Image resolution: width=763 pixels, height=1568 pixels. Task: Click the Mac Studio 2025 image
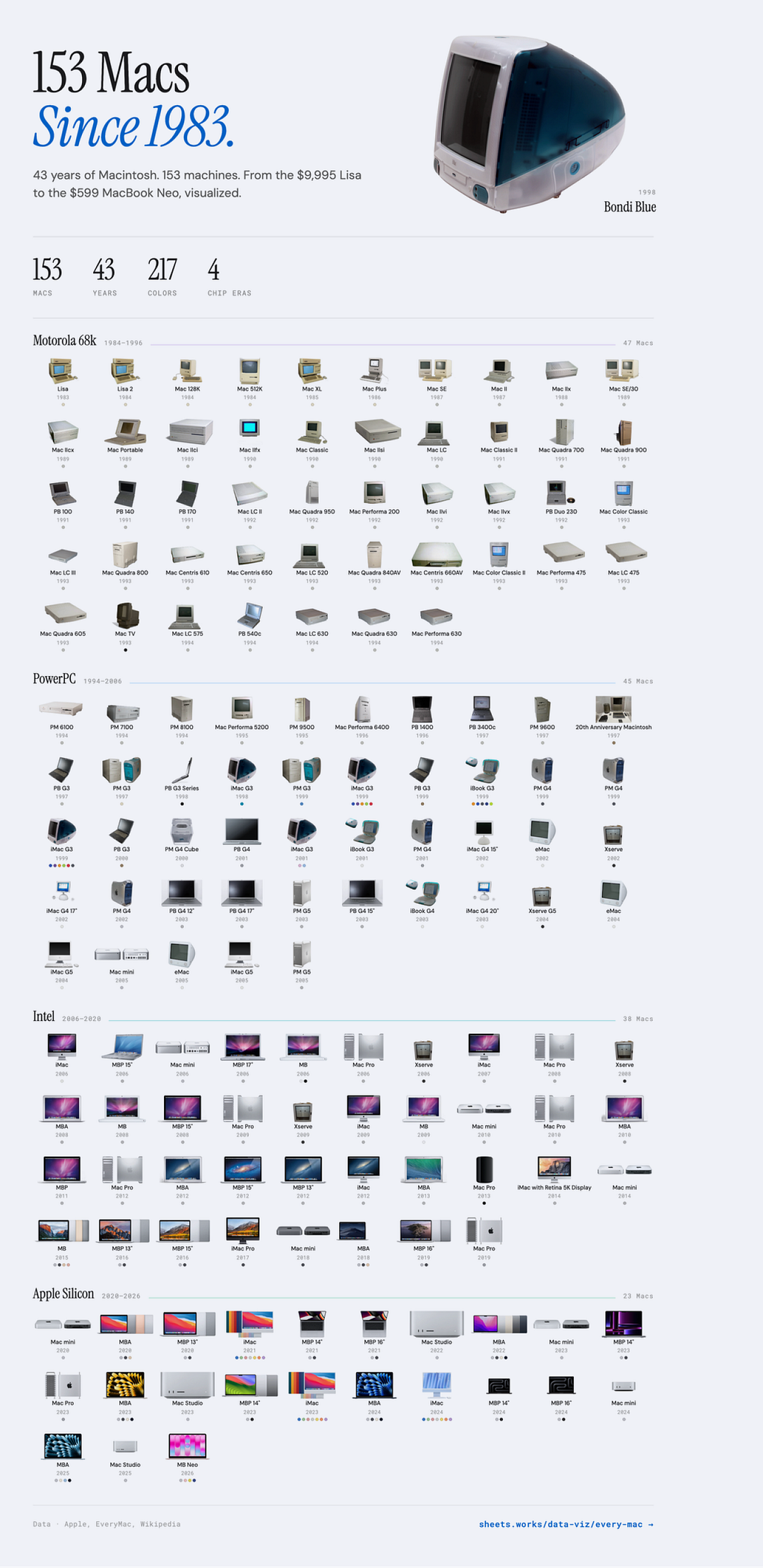(x=125, y=1447)
